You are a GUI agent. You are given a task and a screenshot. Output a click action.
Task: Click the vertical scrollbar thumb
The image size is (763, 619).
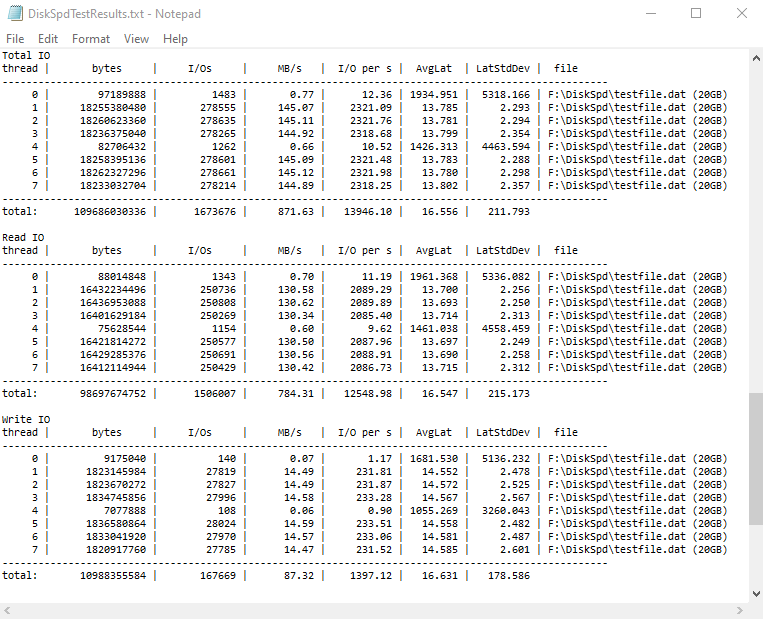[755, 457]
